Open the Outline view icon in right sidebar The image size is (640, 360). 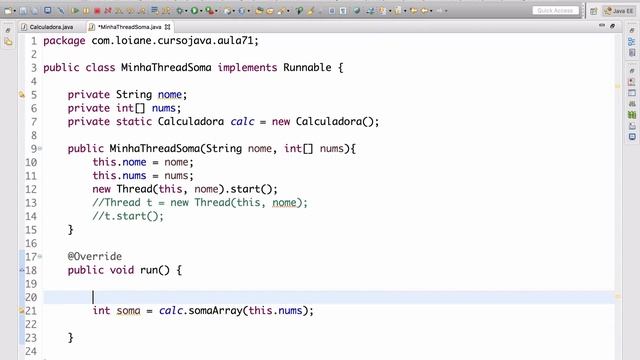tap(632, 41)
